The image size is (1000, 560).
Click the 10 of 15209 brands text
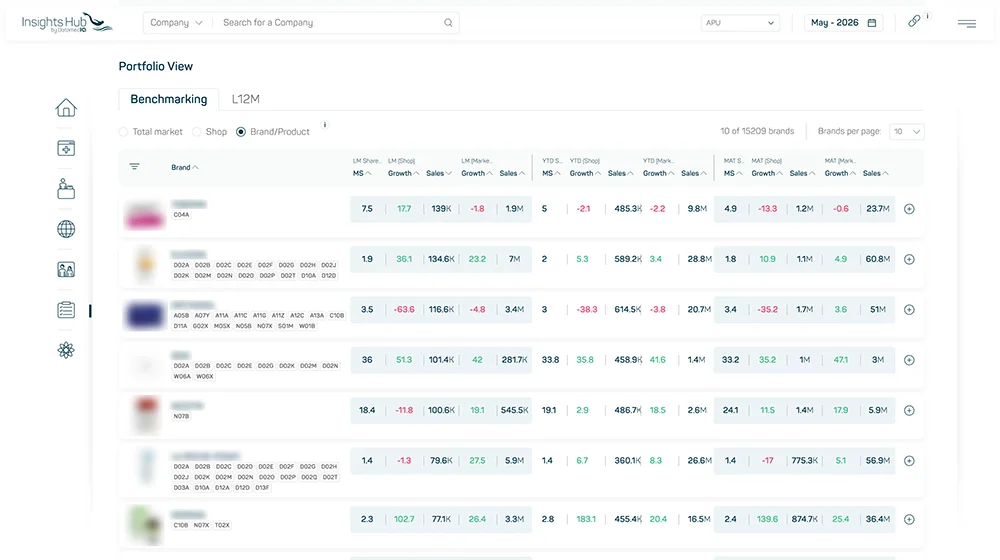click(x=757, y=131)
